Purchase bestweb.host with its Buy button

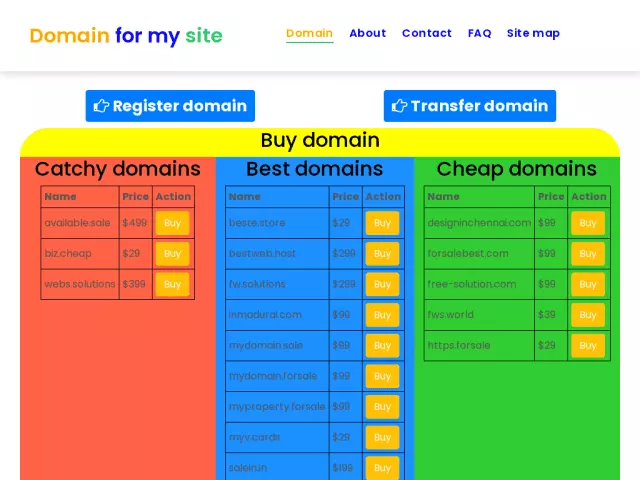pyautogui.click(x=382, y=254)
